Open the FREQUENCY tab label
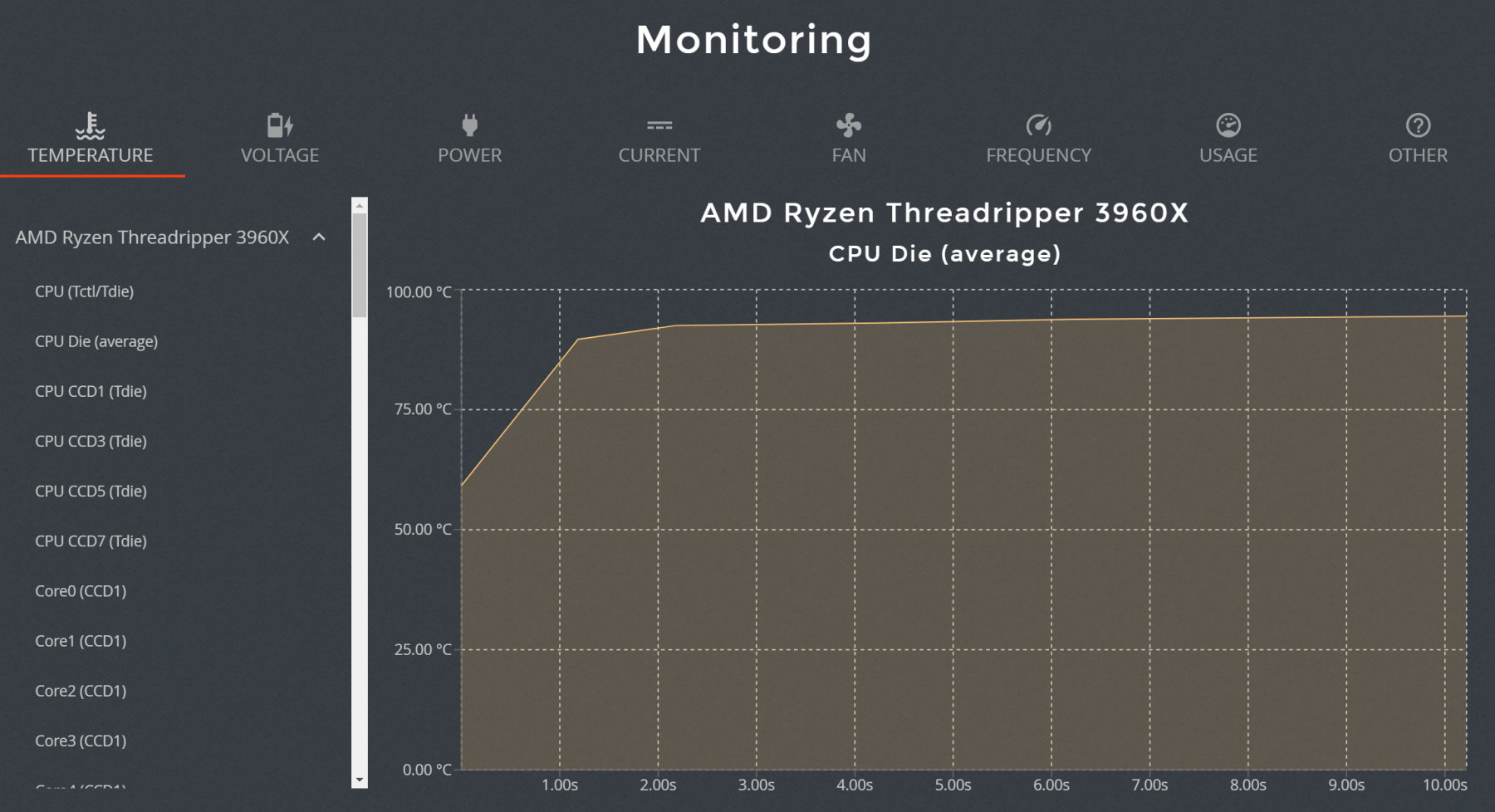Screen dimensions: 1495x812 pos(1038,155)
